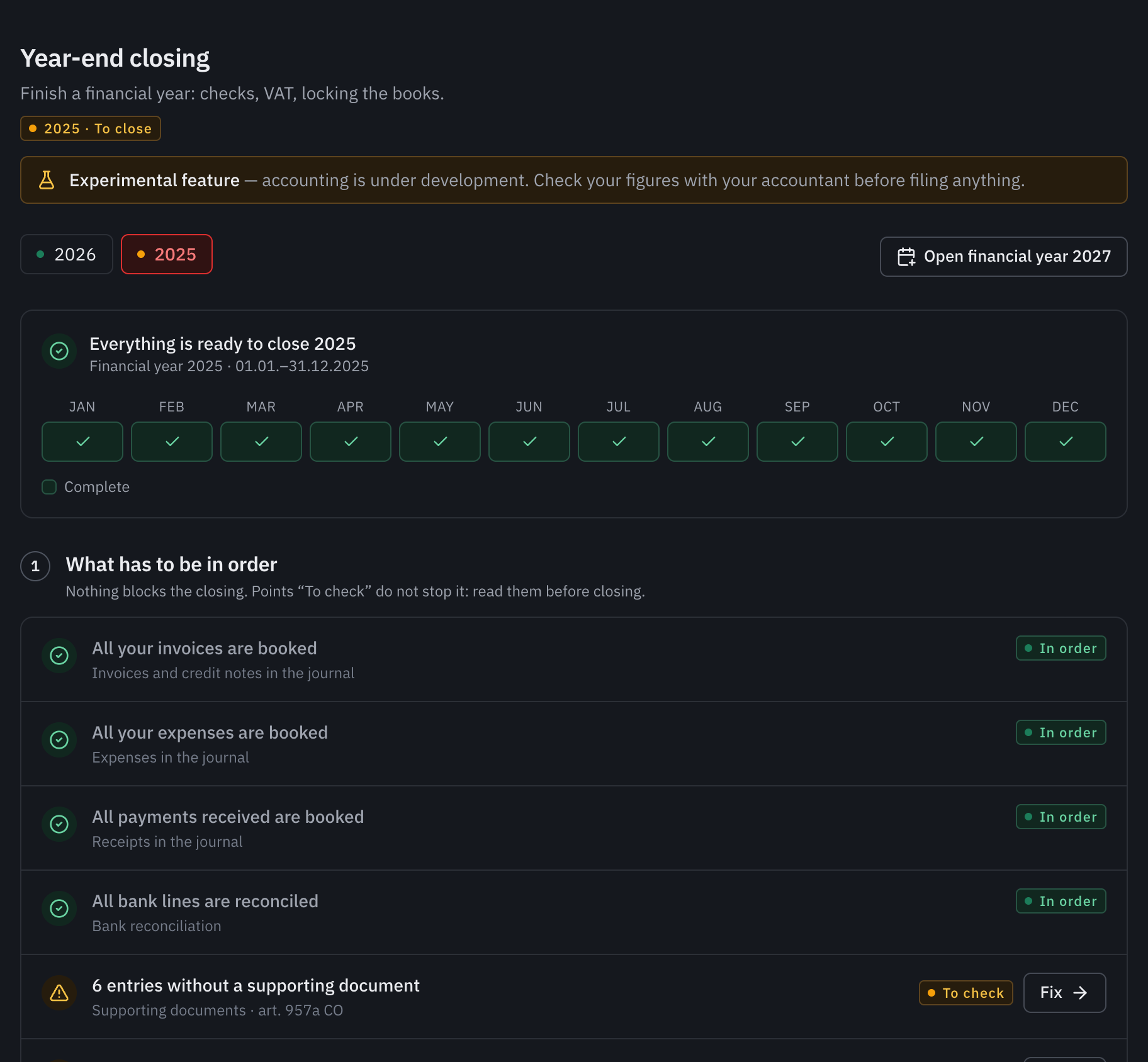Click the warning triangle beside '6 entries without a supporting document'
1148x1062 pixels.
click(x=59, y=993)
